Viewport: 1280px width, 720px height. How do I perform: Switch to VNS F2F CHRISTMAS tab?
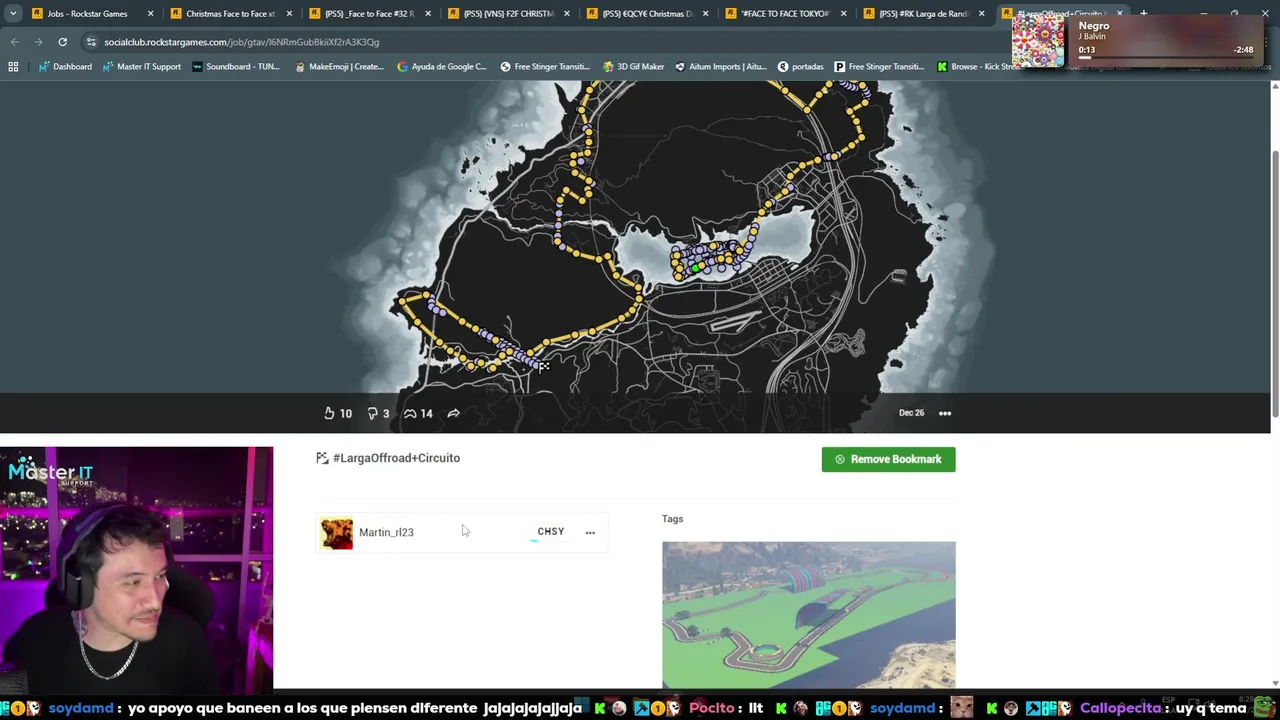pyautogui.click(x=507, y=14)
